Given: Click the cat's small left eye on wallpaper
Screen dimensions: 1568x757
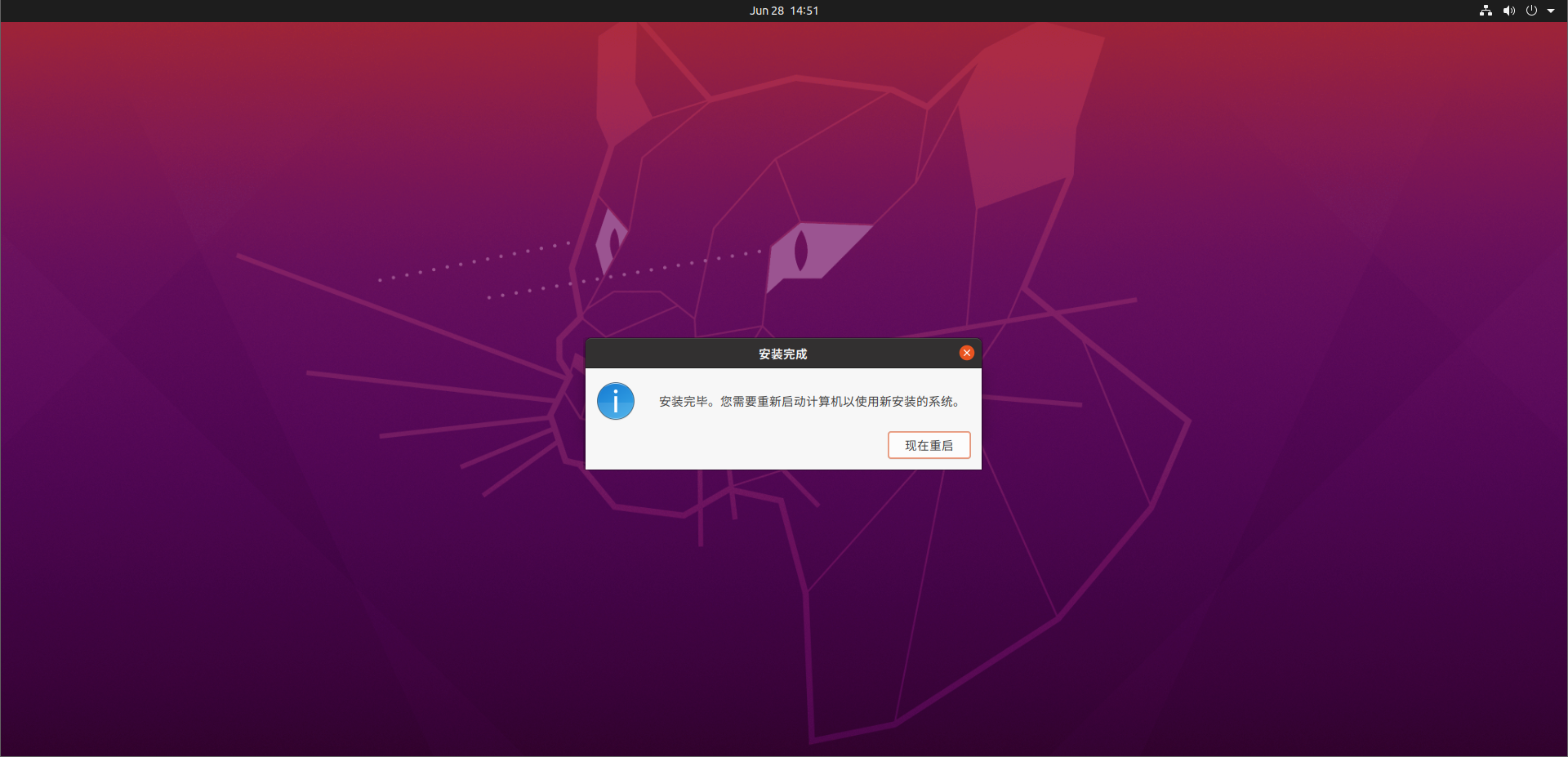Looking at the screenshot, I should [612, 239].
